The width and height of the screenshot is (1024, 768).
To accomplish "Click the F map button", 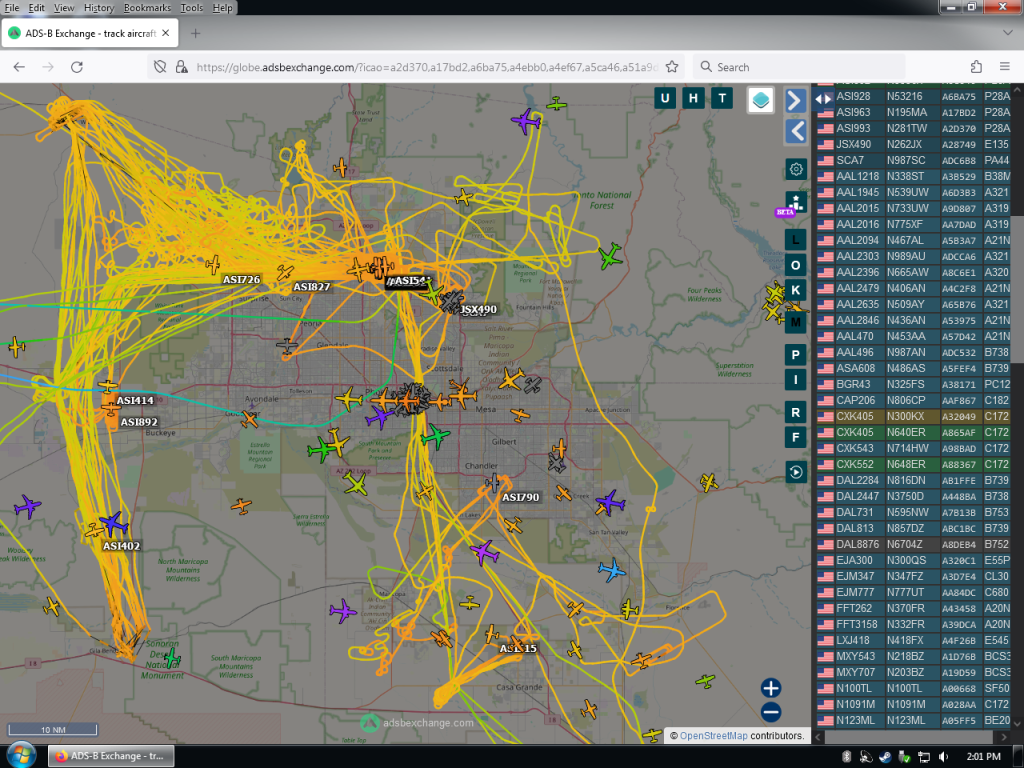I will [x=795, y=438].
